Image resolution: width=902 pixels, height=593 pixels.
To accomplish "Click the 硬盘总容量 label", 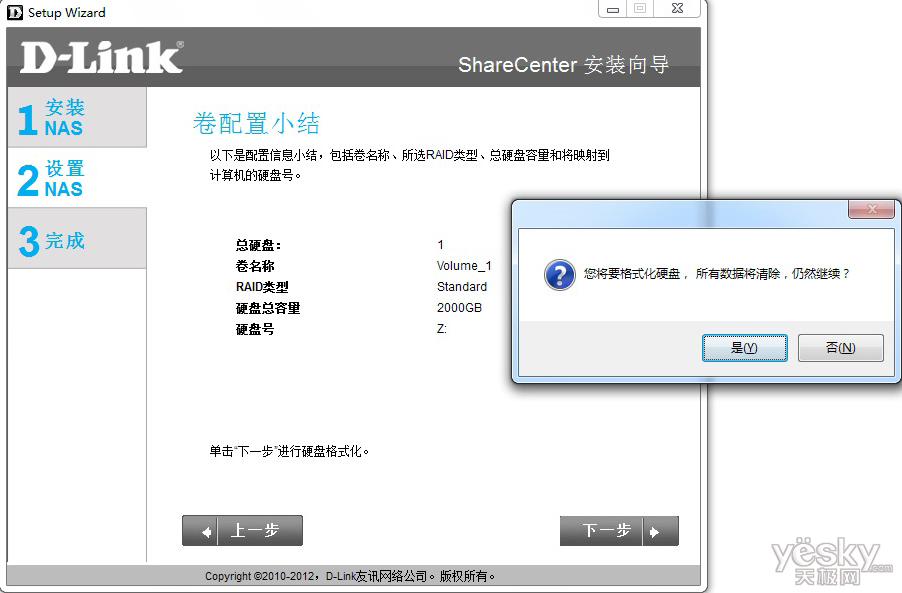I will [268, 308].
